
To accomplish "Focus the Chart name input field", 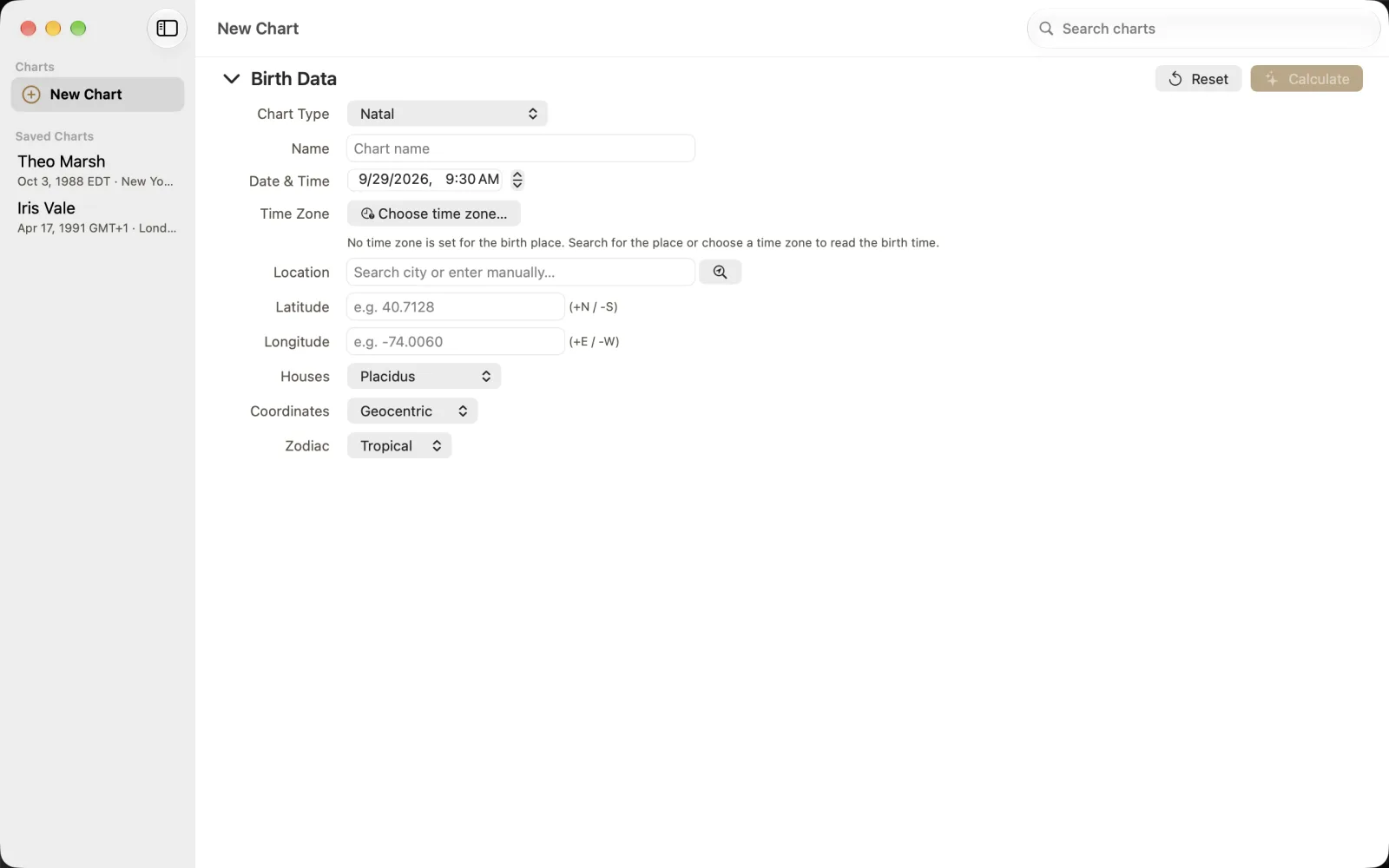I will pyautogui.click(x=521, y=148).
